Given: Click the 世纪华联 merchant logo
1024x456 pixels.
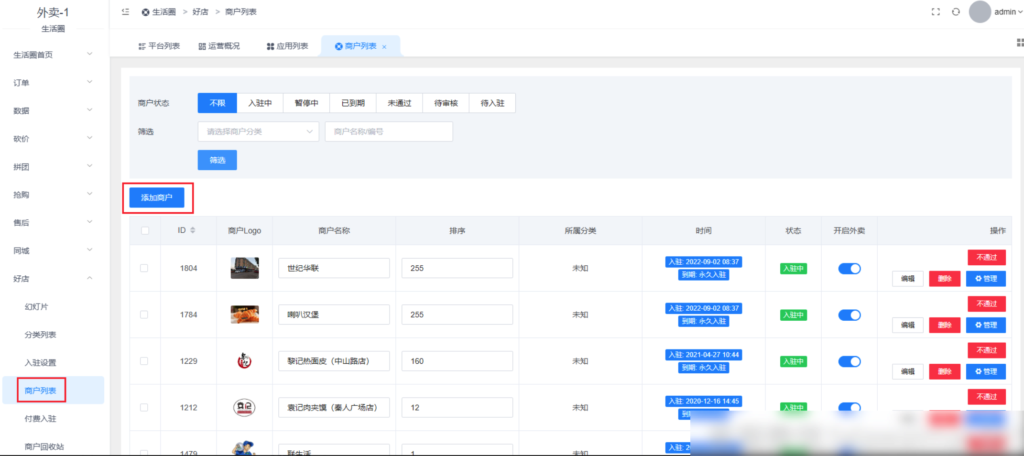Looking at the screenshot, I should click(244, 268).
